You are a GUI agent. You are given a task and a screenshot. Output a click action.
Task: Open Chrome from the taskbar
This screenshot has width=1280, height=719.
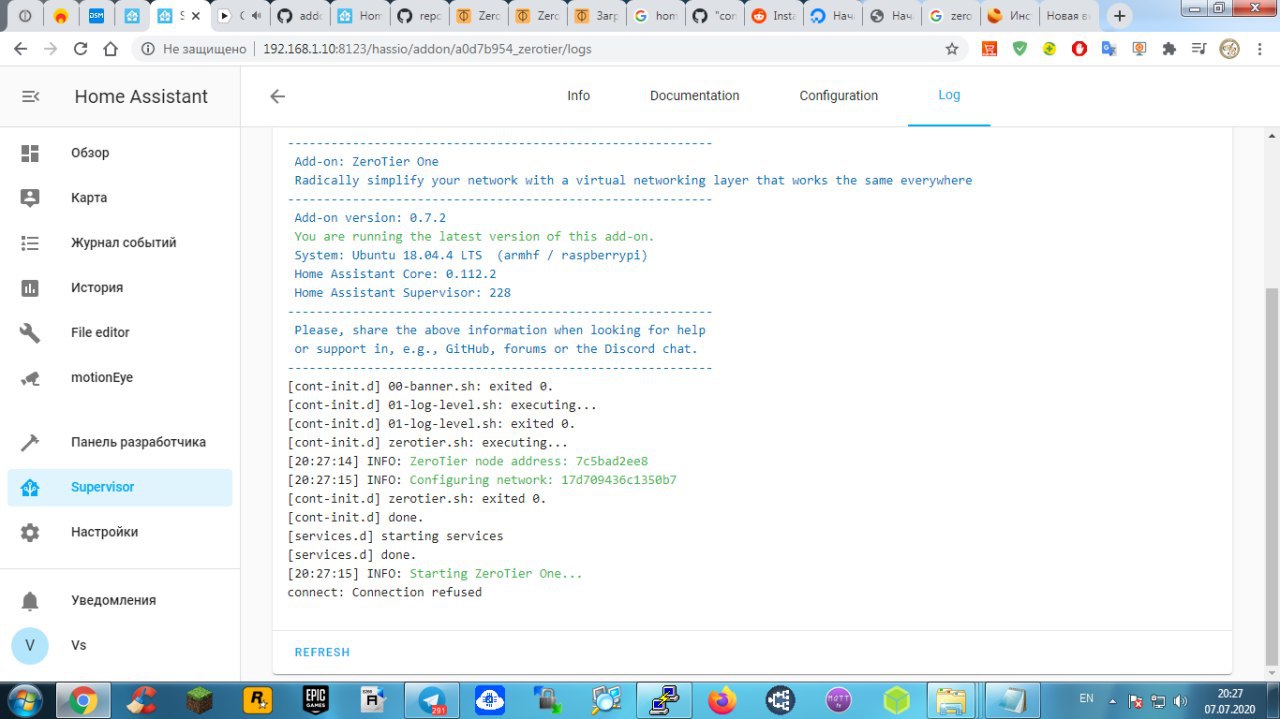(82, 701)
